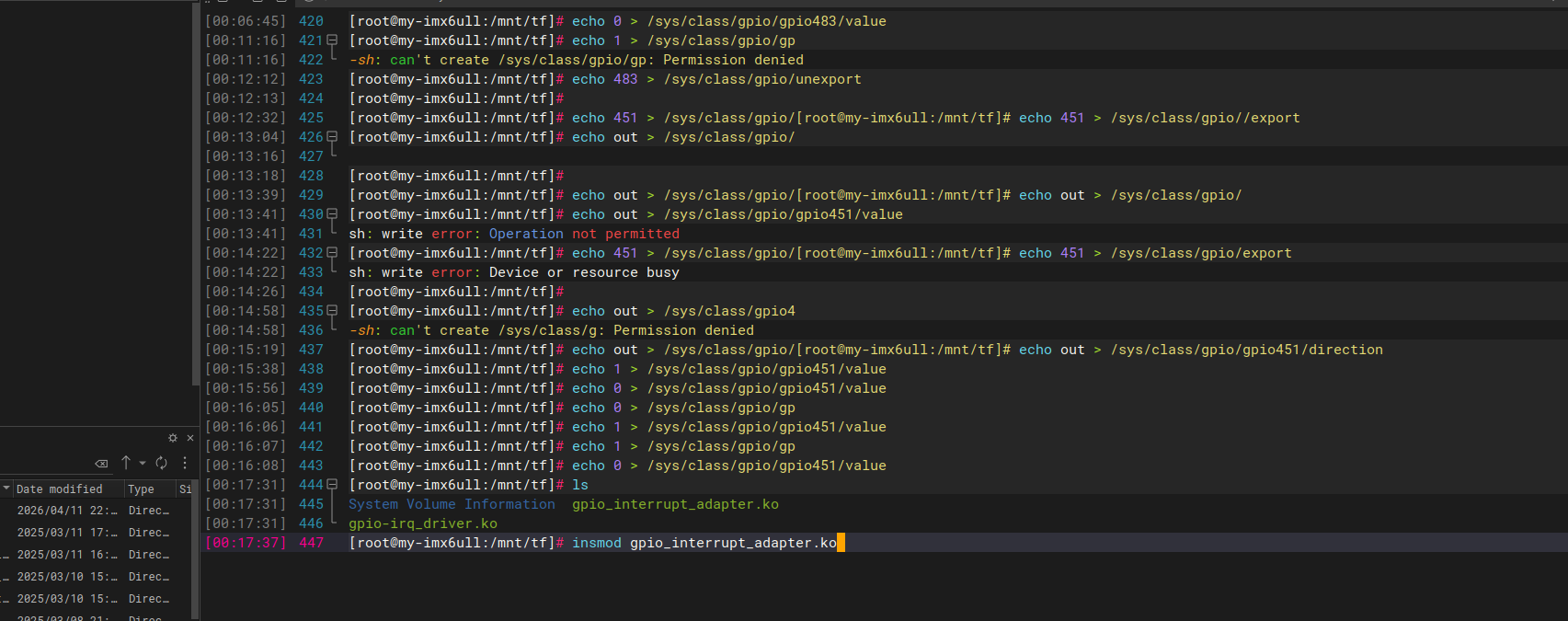Select file row dated 2025/03/11 17:
1568x621 pixels.
(x=95, y=533)
